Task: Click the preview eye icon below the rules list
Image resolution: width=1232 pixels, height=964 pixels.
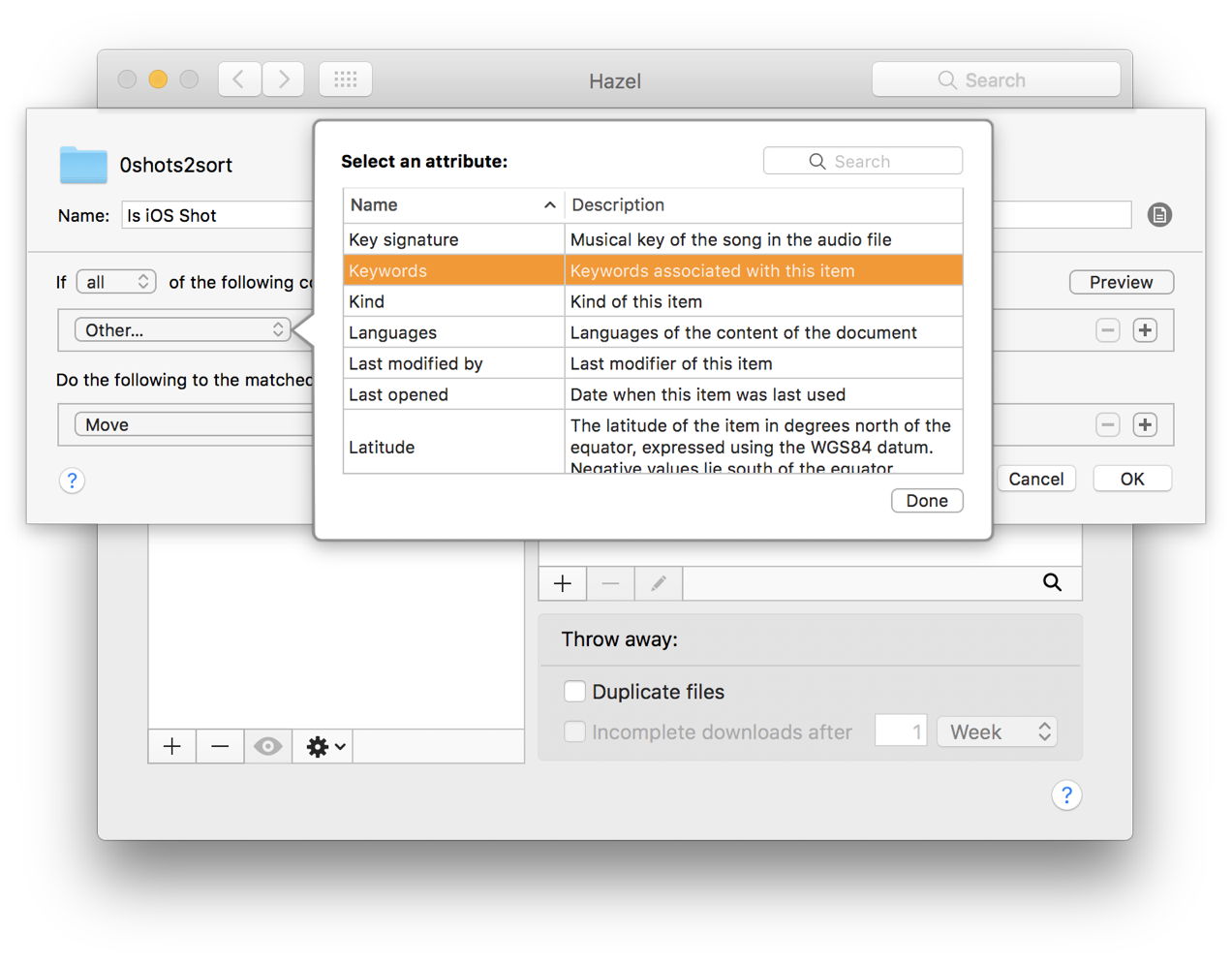Action: coord(268,746)
